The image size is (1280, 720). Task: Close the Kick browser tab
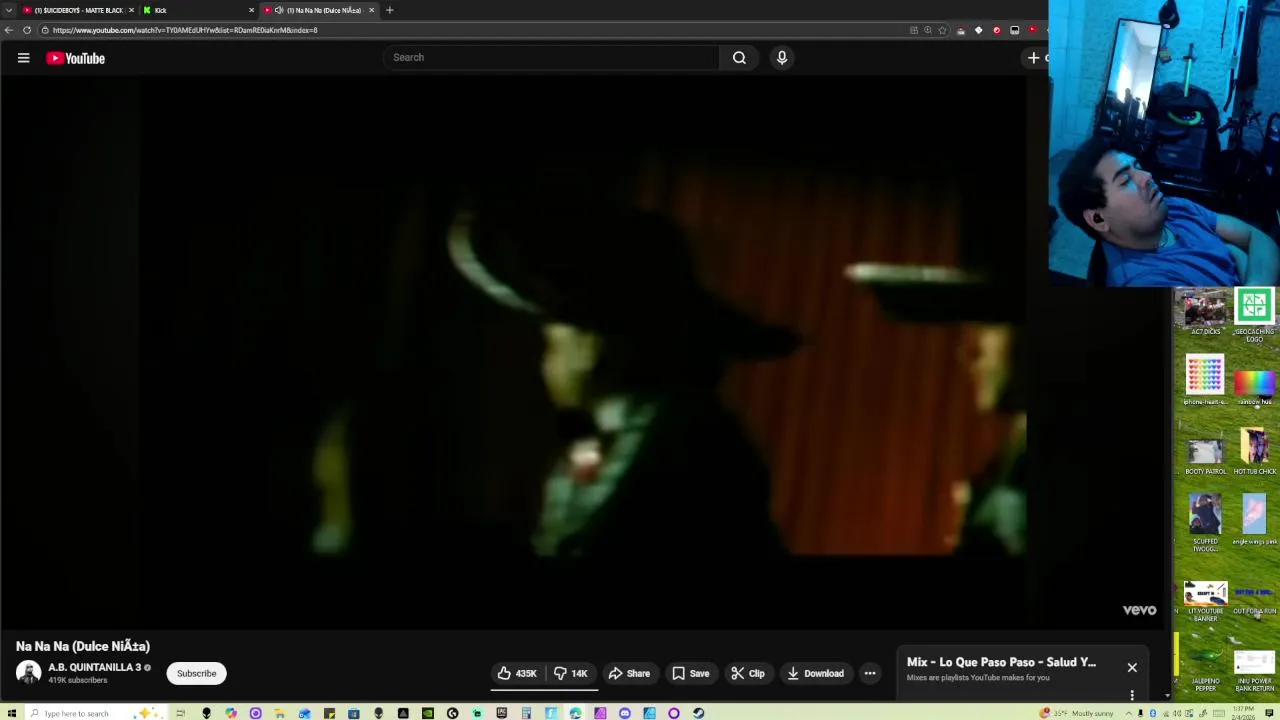pos(251,10)
